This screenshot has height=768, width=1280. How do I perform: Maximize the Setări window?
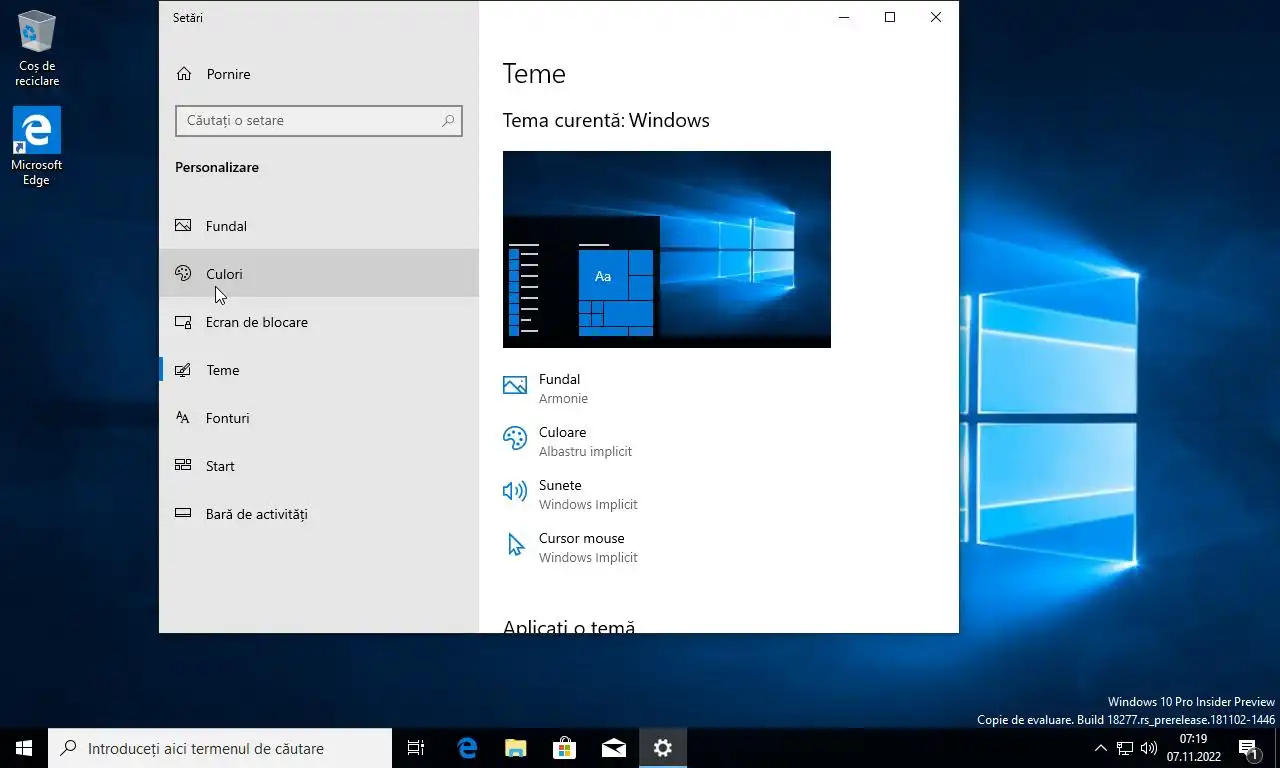[x=890, y=17]
